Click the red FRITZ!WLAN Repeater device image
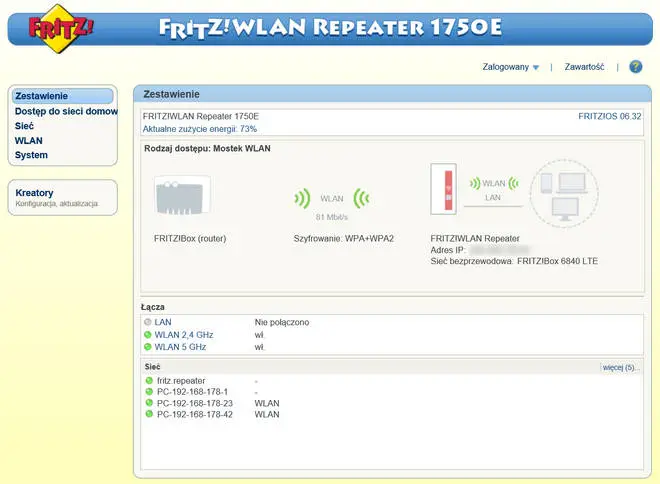The height and width of the screenshot is (484, 660). 444,189
